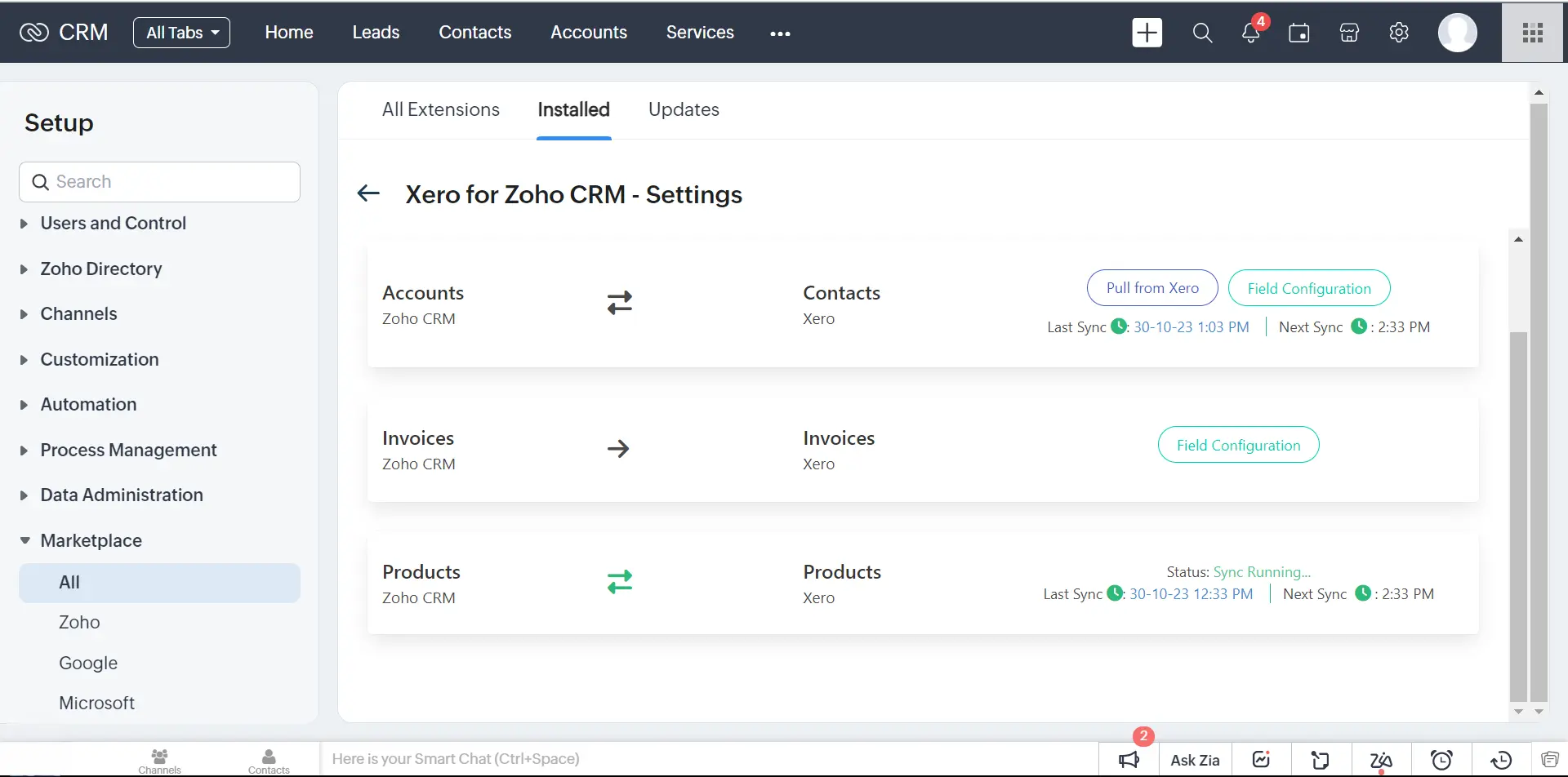Open the All Tabs dropdown

[x=180, y=33]
